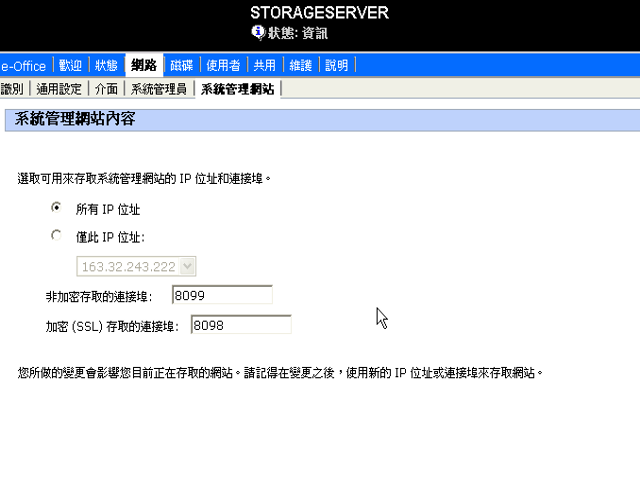Open the 通用設定 sub-tab

coord(59,89)
